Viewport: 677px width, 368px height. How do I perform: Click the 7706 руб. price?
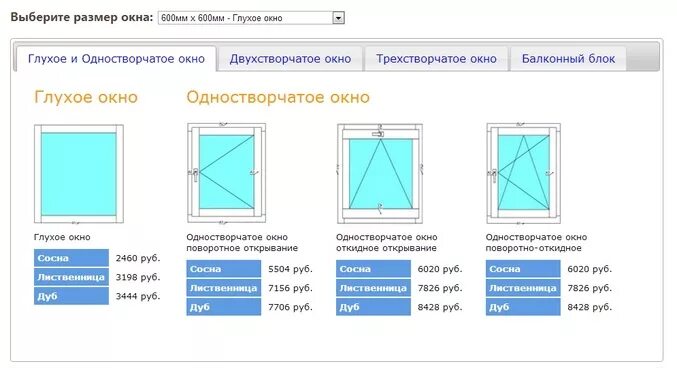290,307
